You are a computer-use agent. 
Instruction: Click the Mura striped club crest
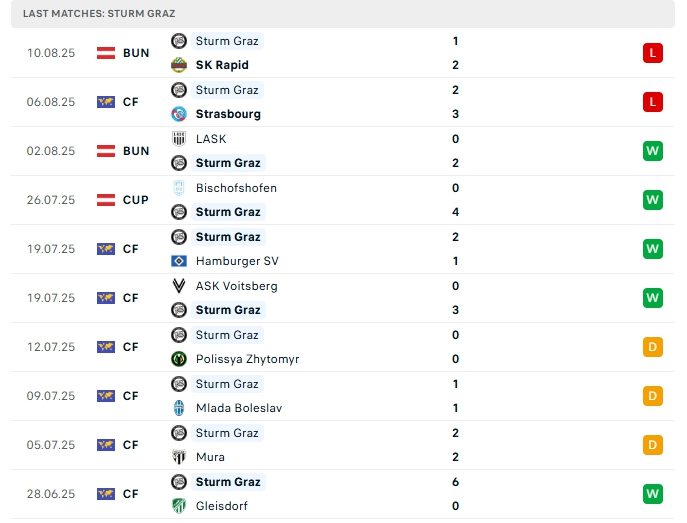tap(179, 457)
